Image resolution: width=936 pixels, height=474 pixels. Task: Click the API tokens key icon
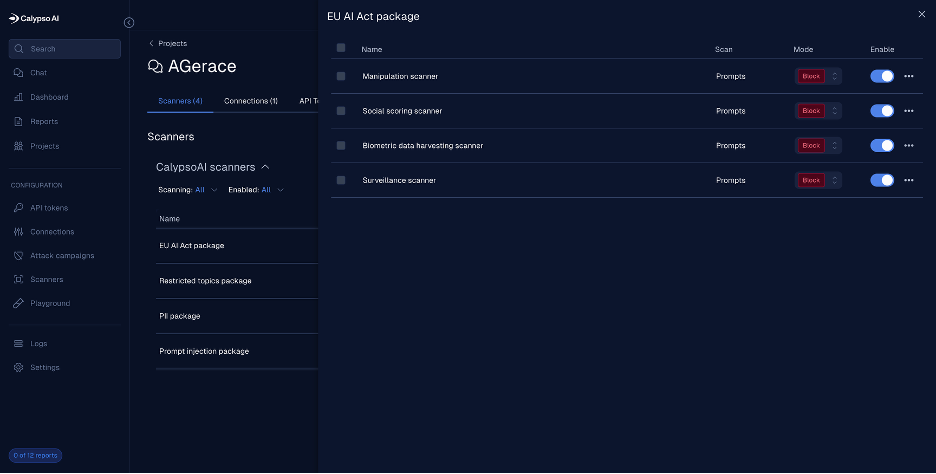point(19,208)
